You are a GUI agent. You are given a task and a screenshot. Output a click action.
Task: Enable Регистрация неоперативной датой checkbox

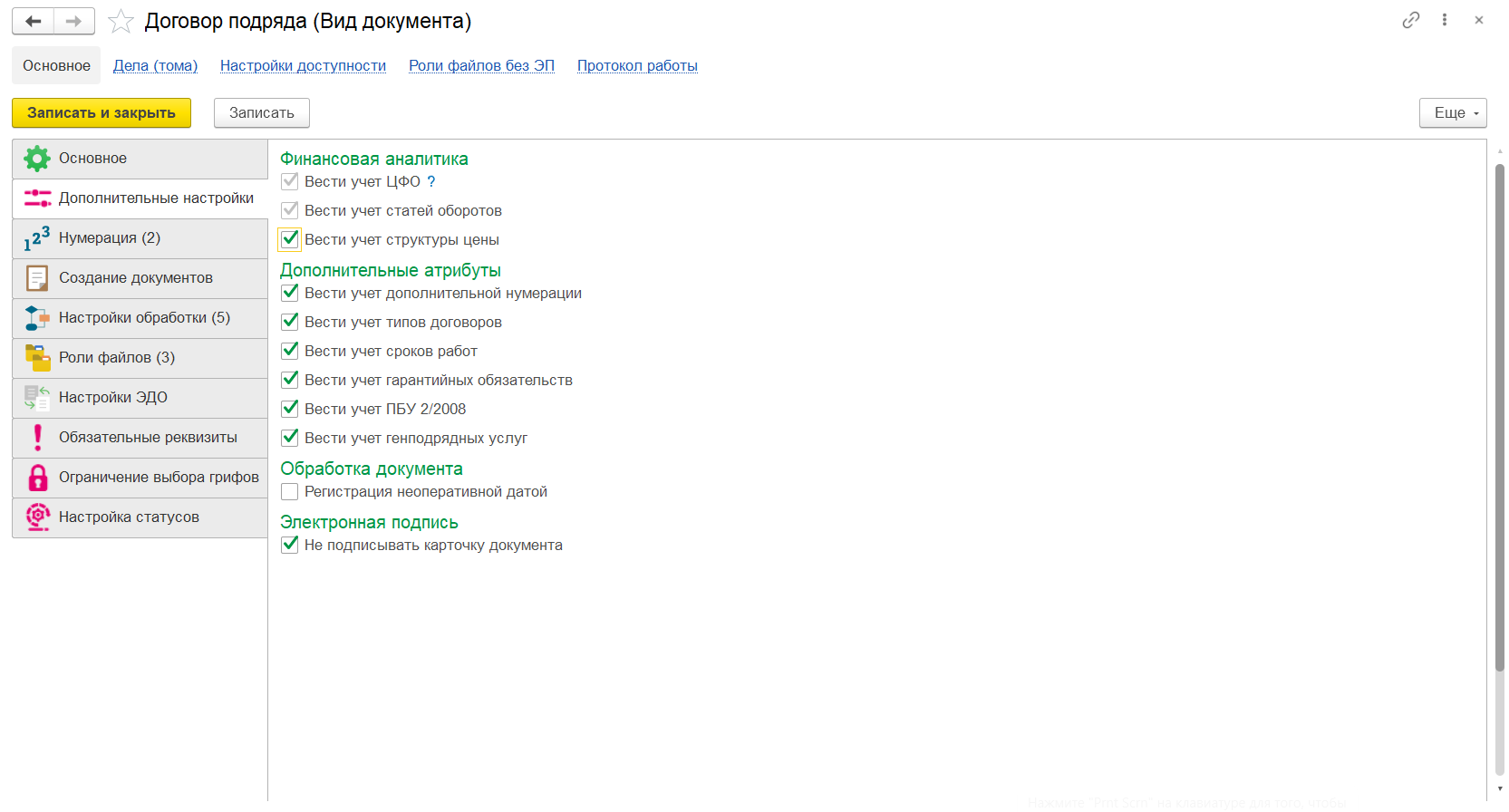[x=290, y=492]
